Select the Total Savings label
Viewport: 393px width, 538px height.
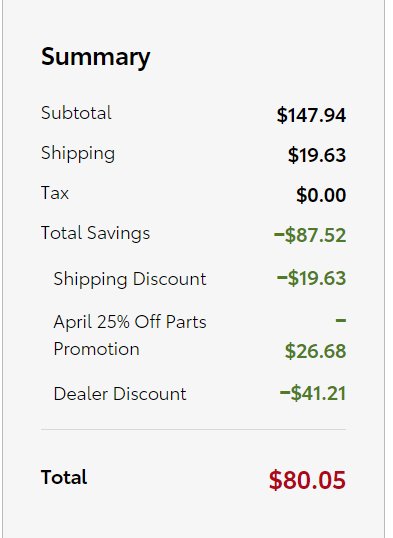pyautogui.click(x=95, y=234)
